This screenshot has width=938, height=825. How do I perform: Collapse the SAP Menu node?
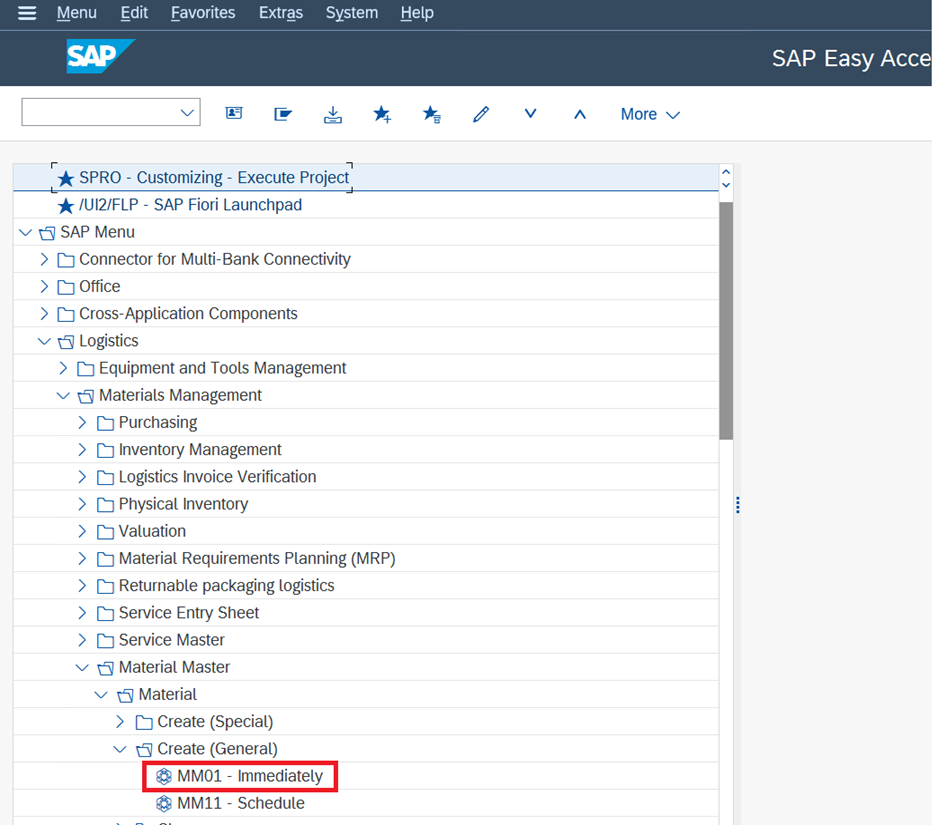coord(25,232)
